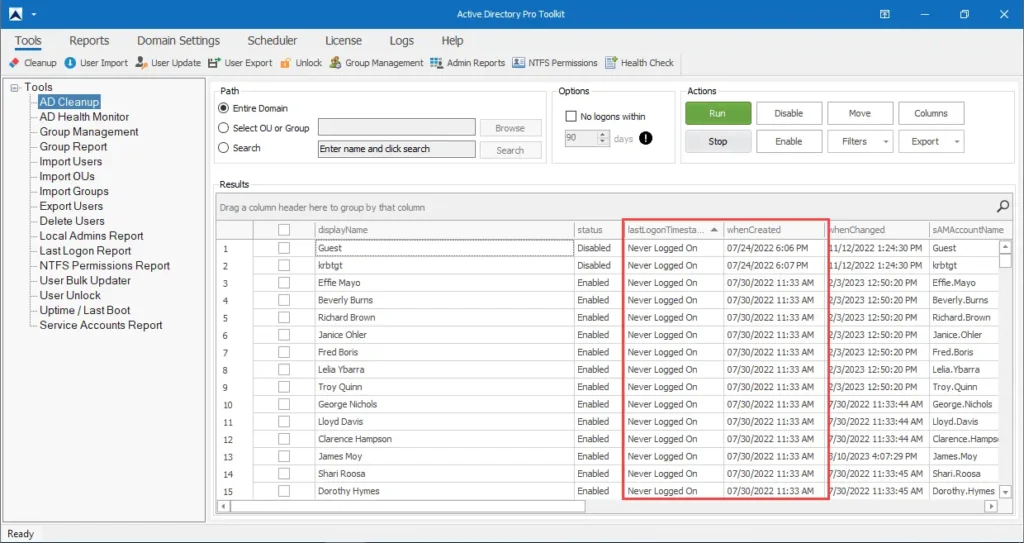This screenshot has width=1024, height=543.
Task: Check the box for Effie Mayo
Action: (283, 283)
